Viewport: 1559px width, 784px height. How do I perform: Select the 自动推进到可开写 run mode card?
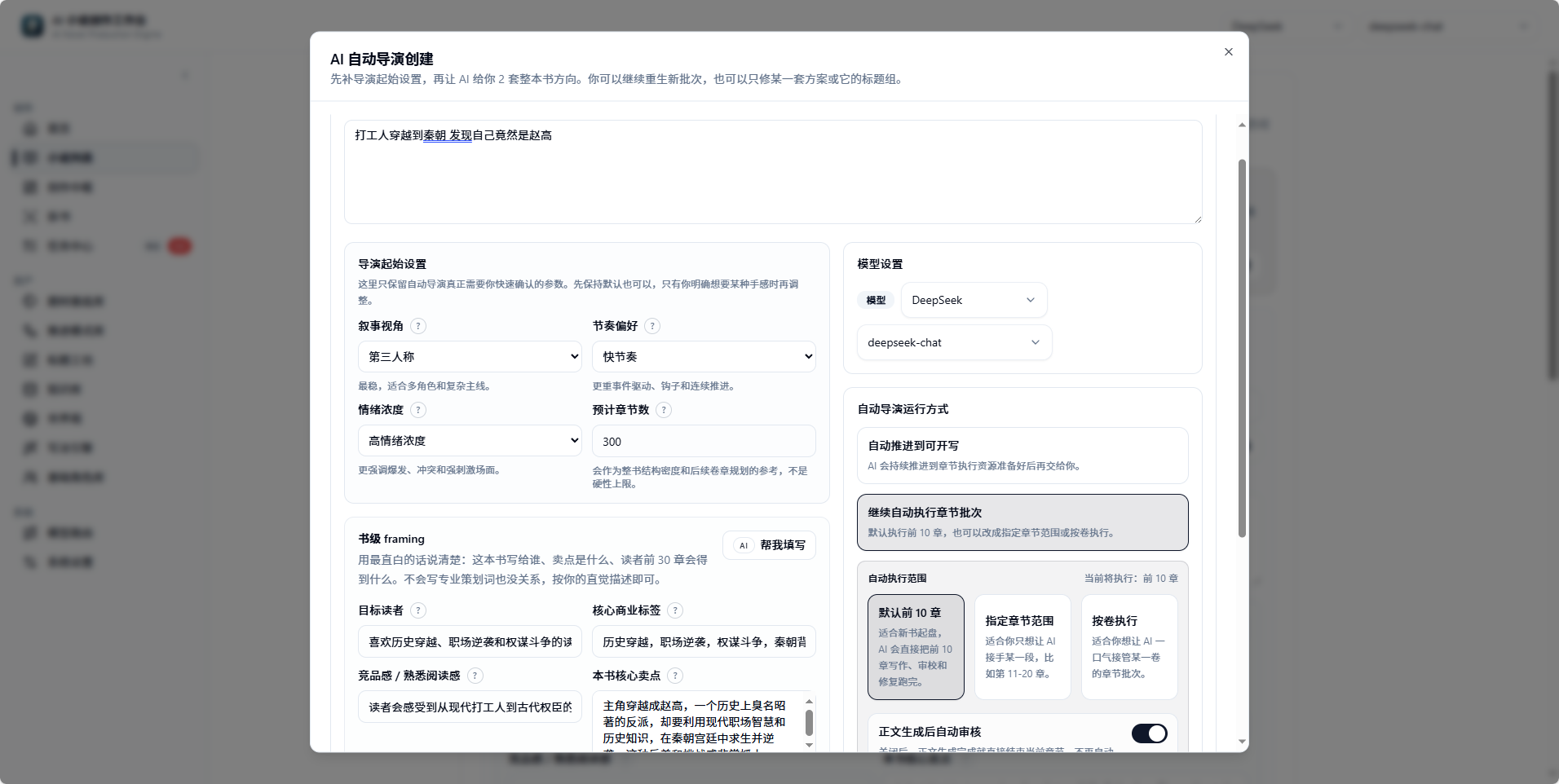coord(1022,455)
